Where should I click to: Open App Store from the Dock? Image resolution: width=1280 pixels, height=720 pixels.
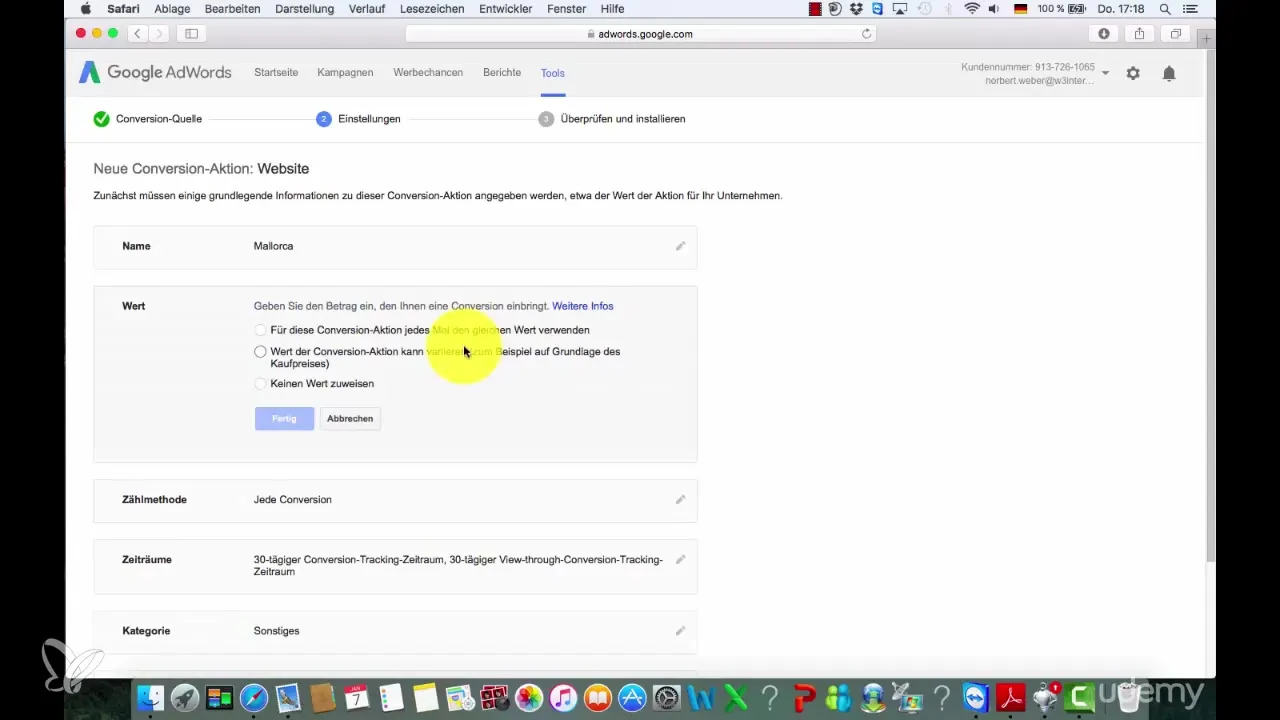click(x=632, y=697)
